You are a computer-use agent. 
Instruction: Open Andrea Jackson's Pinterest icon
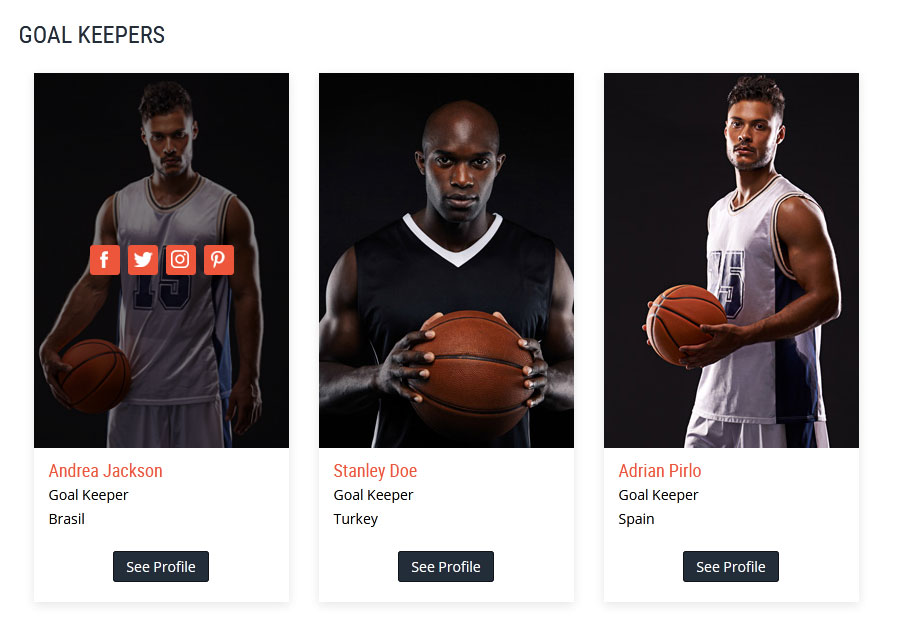pyautogui.click(x=219, y=260)
